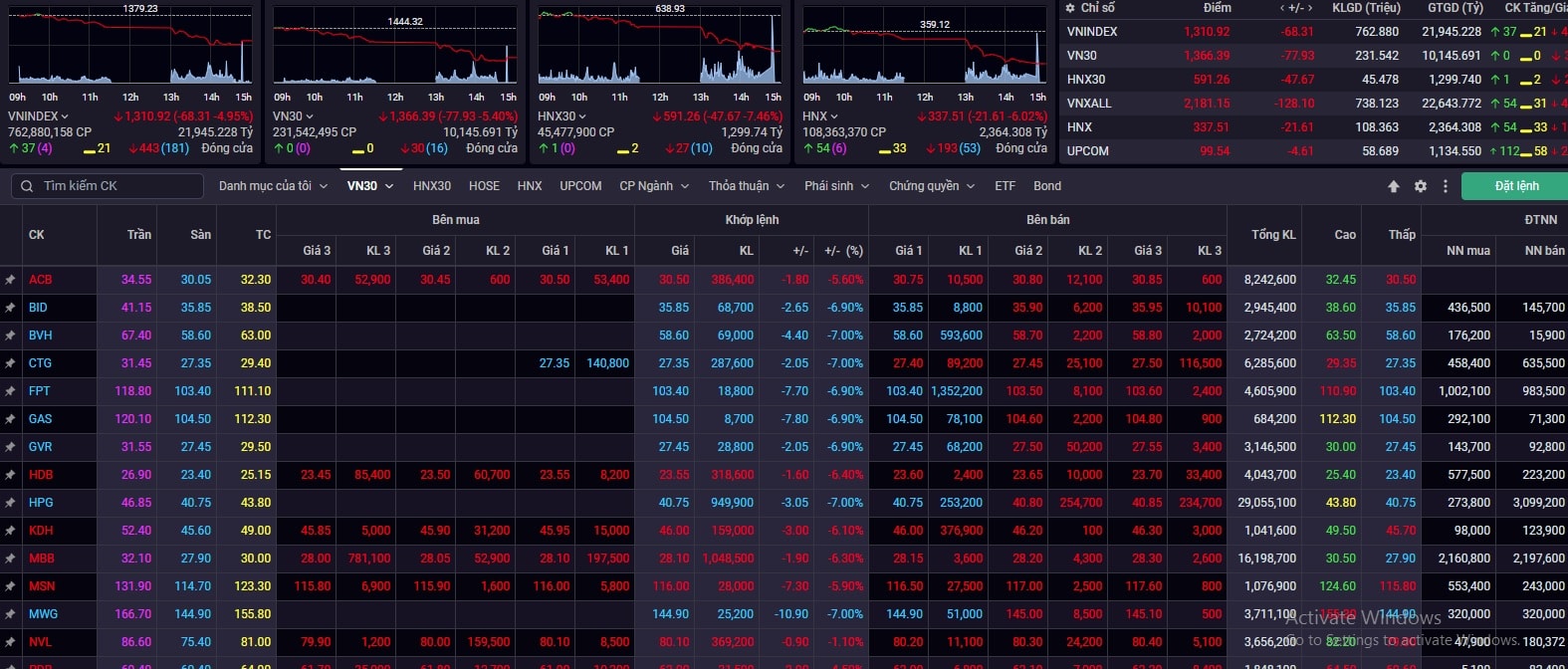This screenshot has width=1568, height=669.
Task: Open the HNX selector below the fourth chart
Action: [820, 116]
